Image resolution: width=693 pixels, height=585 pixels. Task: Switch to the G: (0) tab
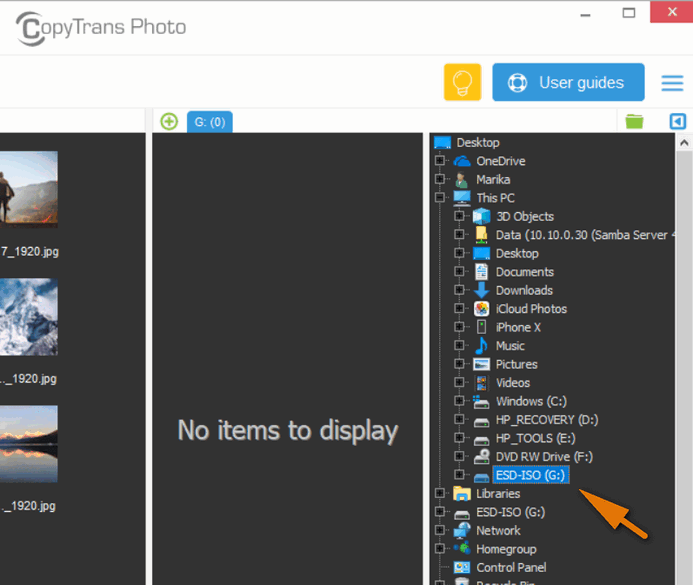(x=209, y=121)
